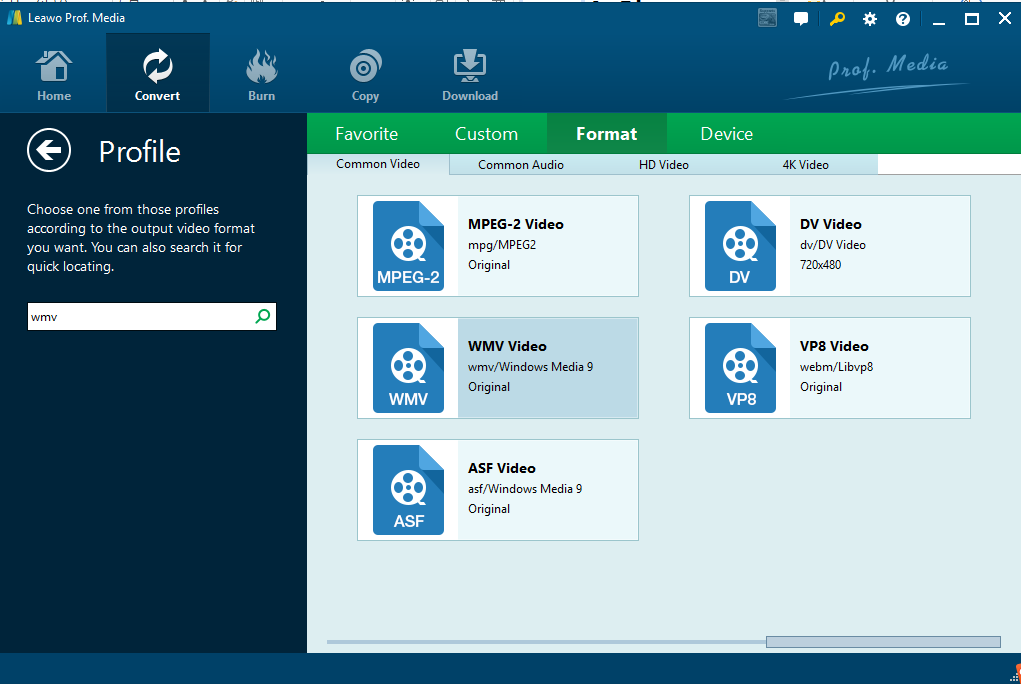The height and width of the screenshot is (684, 1021).
Task: Click the profile search field containing wmv
Action: (x=138, y=317)
